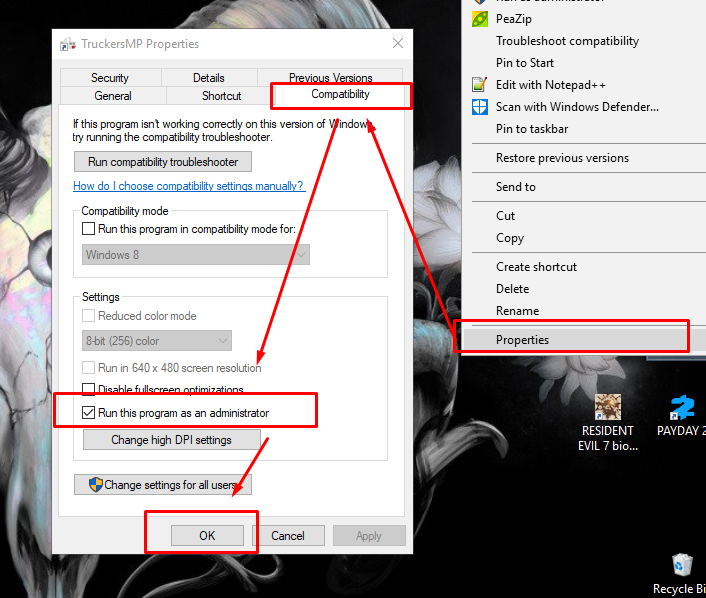The height and width of the screenshot is (598, 706).
Task: Switch to the General tab
Action: pyautogui.click(x=113, y=96)
